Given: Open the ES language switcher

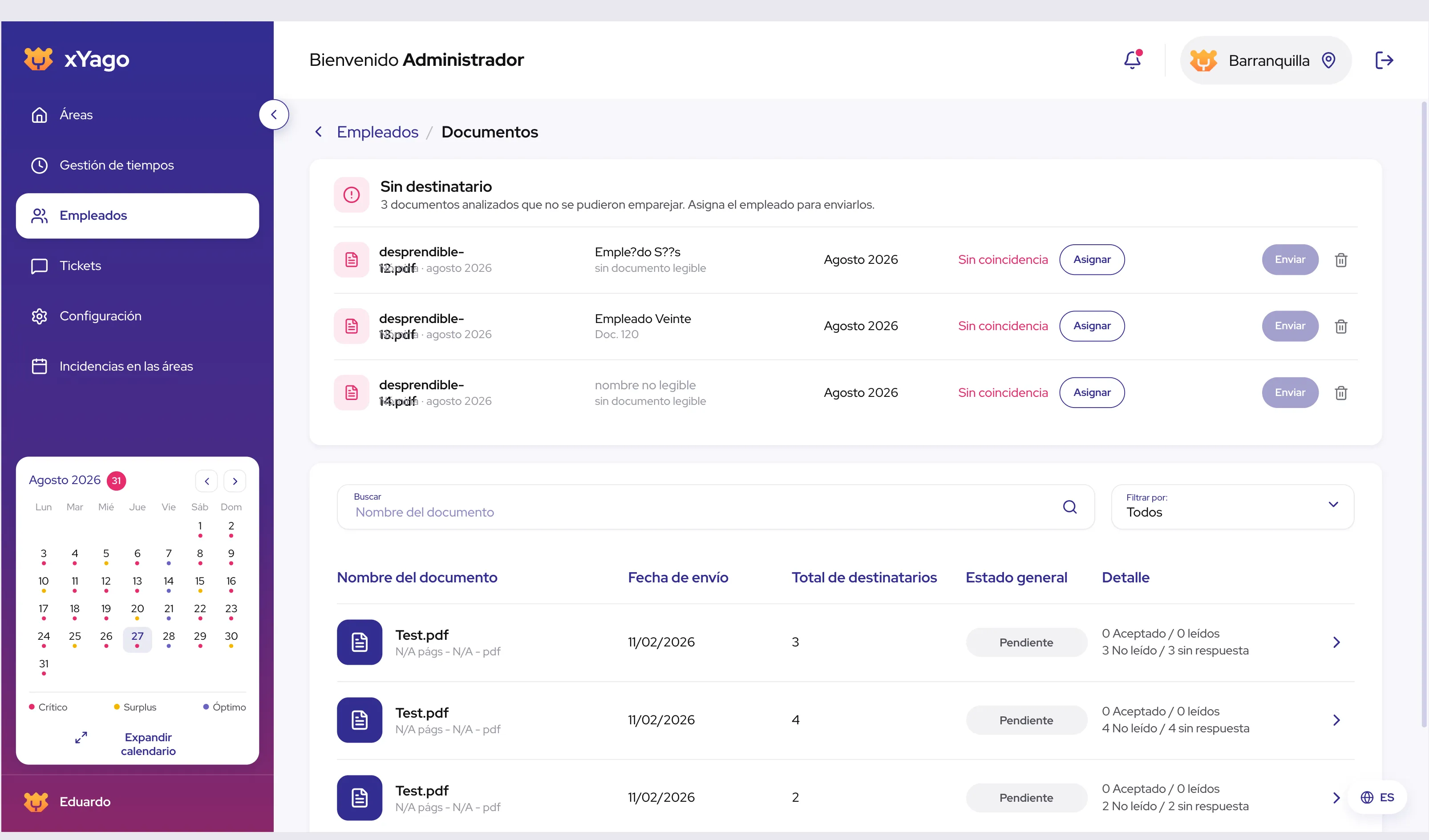Looking at the screenshot, I should point(1377,797).
